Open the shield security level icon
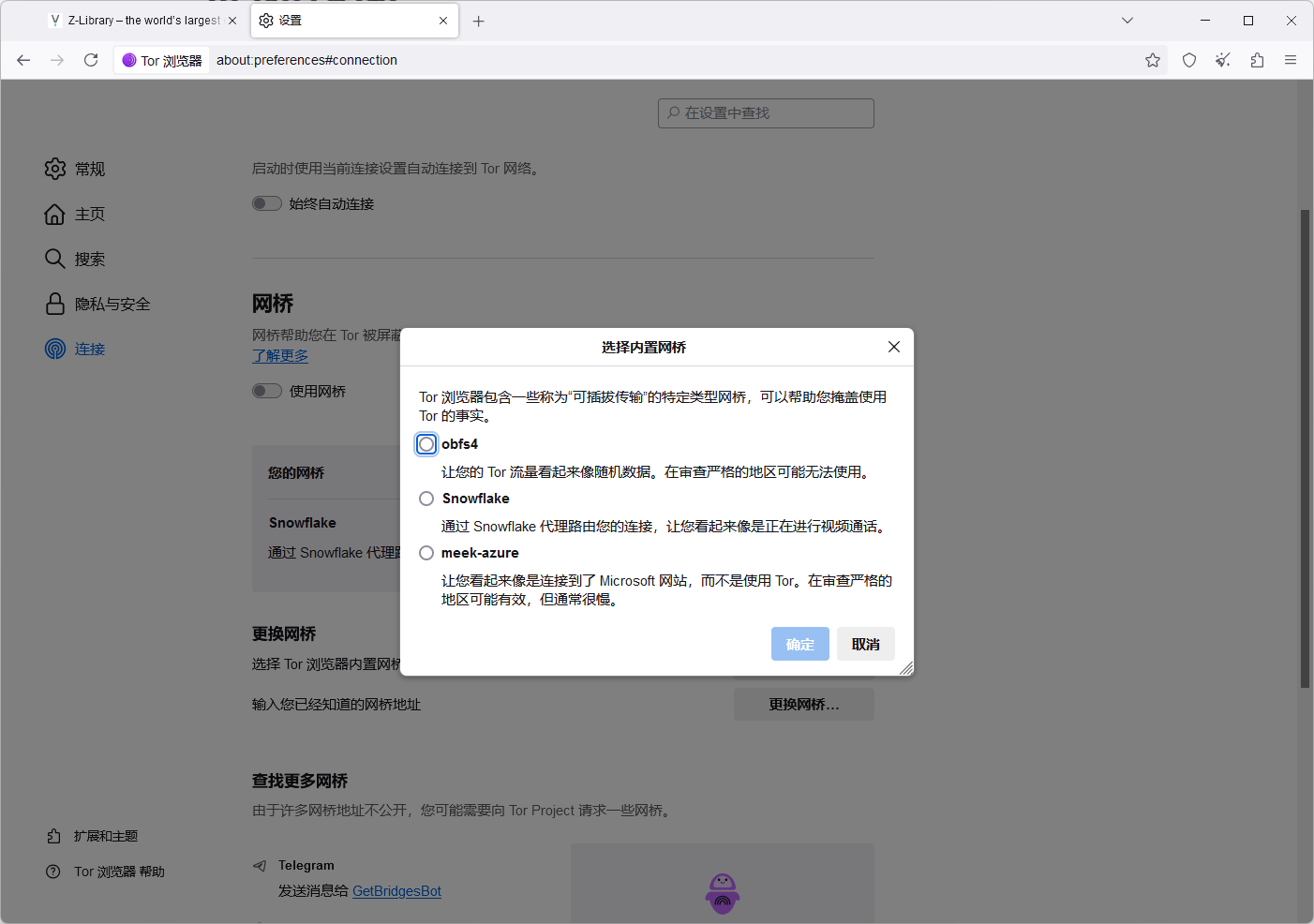 1189,60
